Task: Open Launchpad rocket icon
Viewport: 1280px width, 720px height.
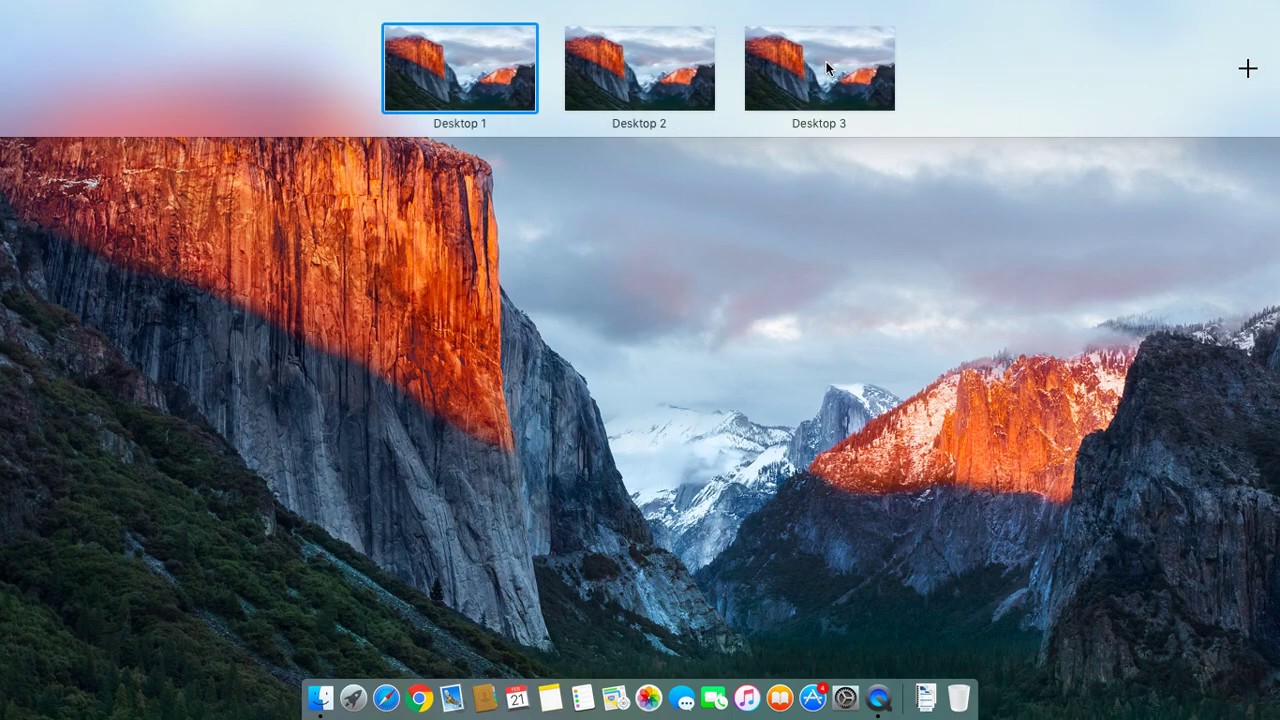Action: tap(353, 698)
